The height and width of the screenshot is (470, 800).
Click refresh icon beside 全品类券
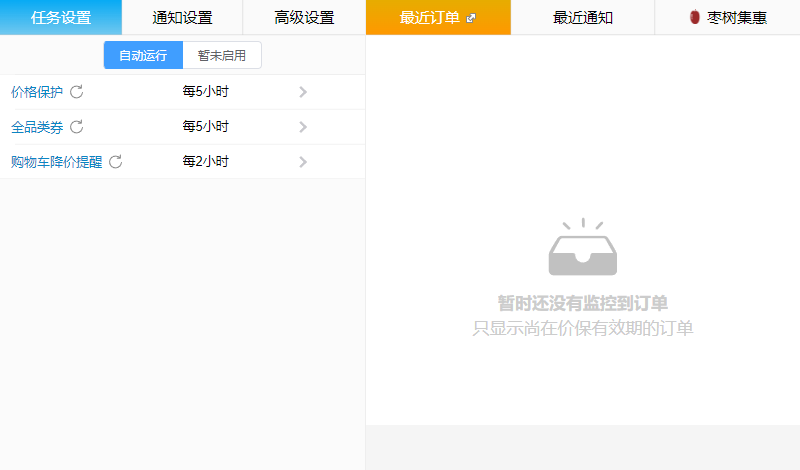pos(77,127)
